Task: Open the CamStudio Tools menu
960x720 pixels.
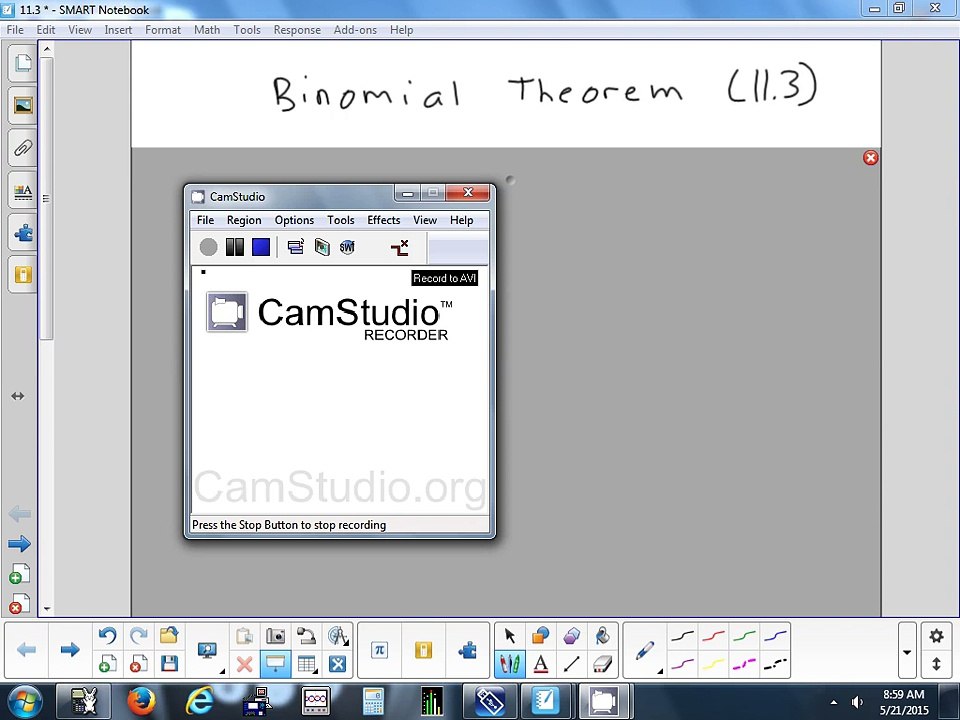Action: pyautogui.click(x=340, y=220)
